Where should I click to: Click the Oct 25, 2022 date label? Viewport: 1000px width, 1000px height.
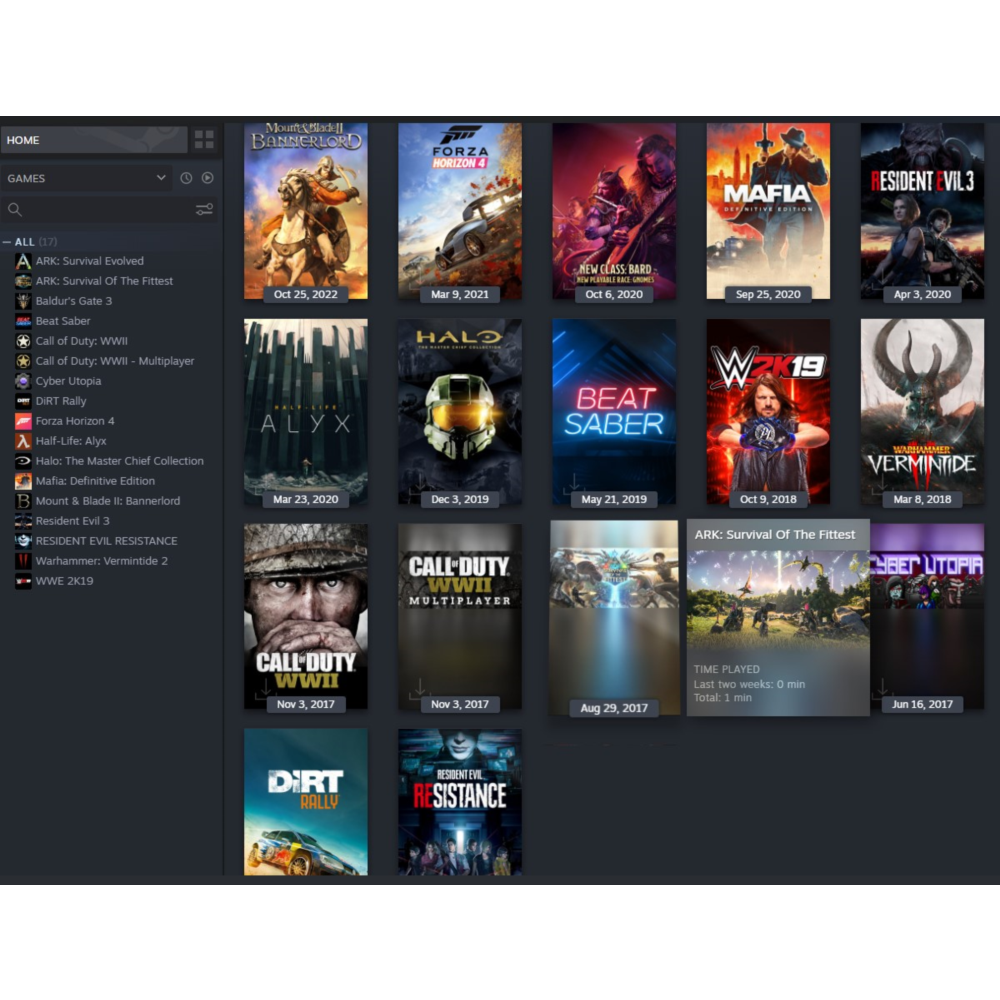coord(305,294)
